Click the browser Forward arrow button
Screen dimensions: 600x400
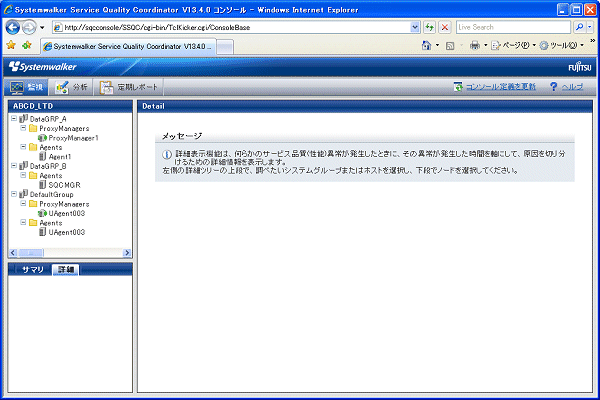(x=29, y=27)
